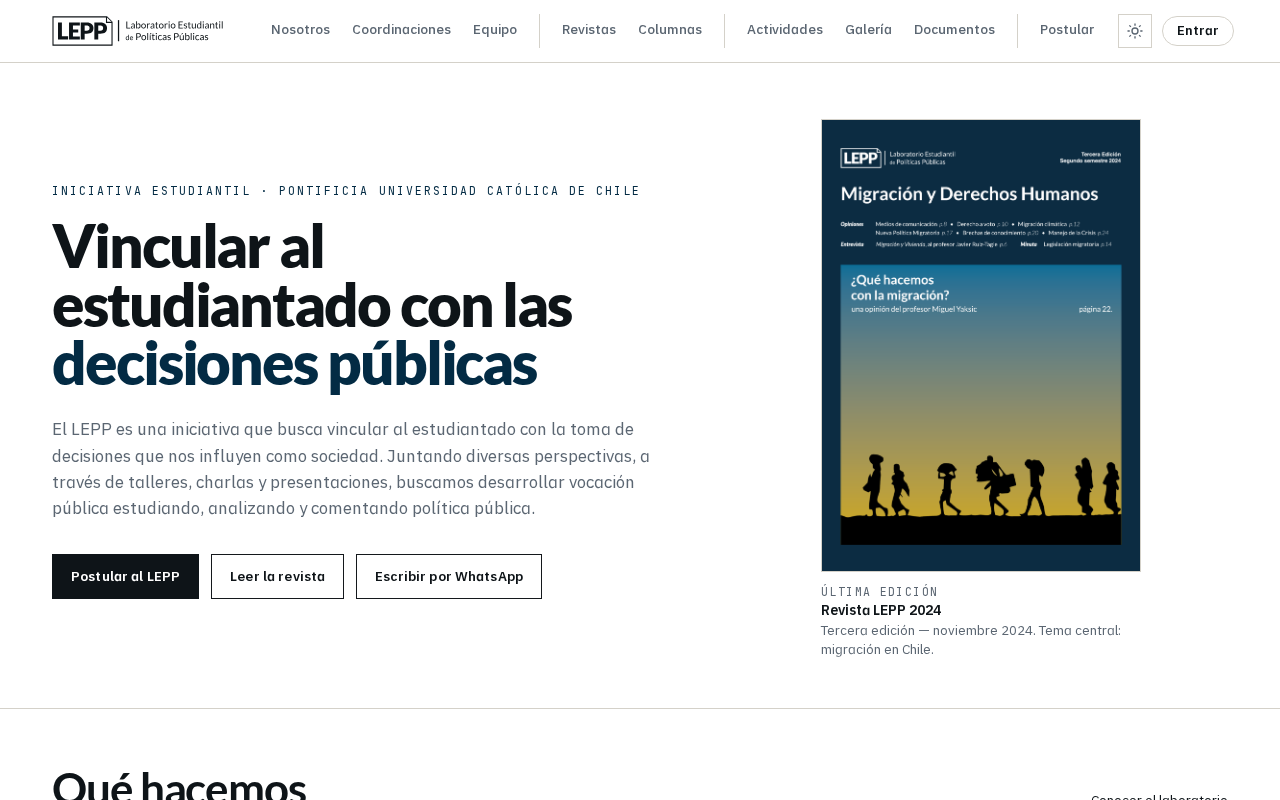This screenshot has width=1280, height=800.
Task: Open the Columnas section
Action: [670, 30]
